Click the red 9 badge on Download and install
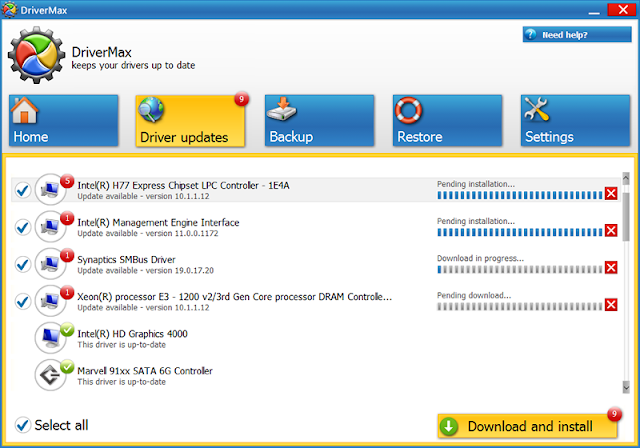This screenshot has width=640, height=448. pyautogui.click(x=614, y=414)
